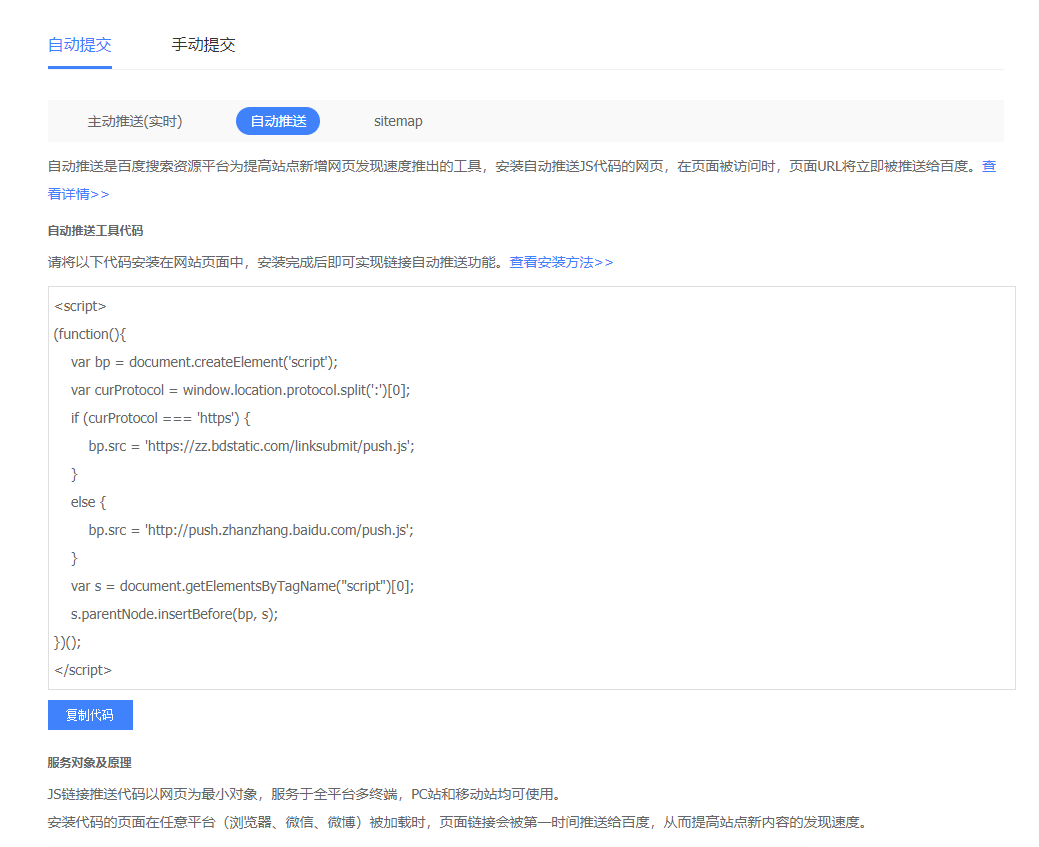Click the 查看安装方法>> link
This screenshot has width=1039, height=847.
tap(561, 262)
